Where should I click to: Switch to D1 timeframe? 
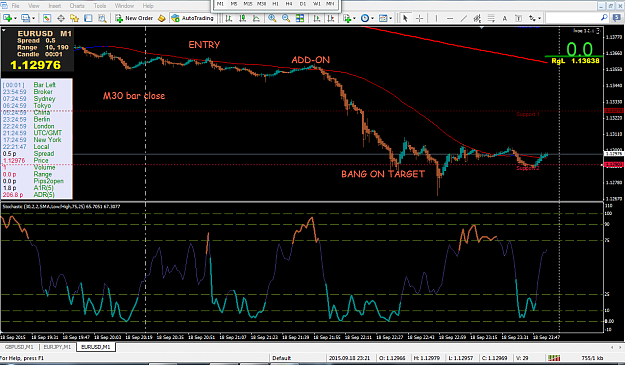(303, 4)
